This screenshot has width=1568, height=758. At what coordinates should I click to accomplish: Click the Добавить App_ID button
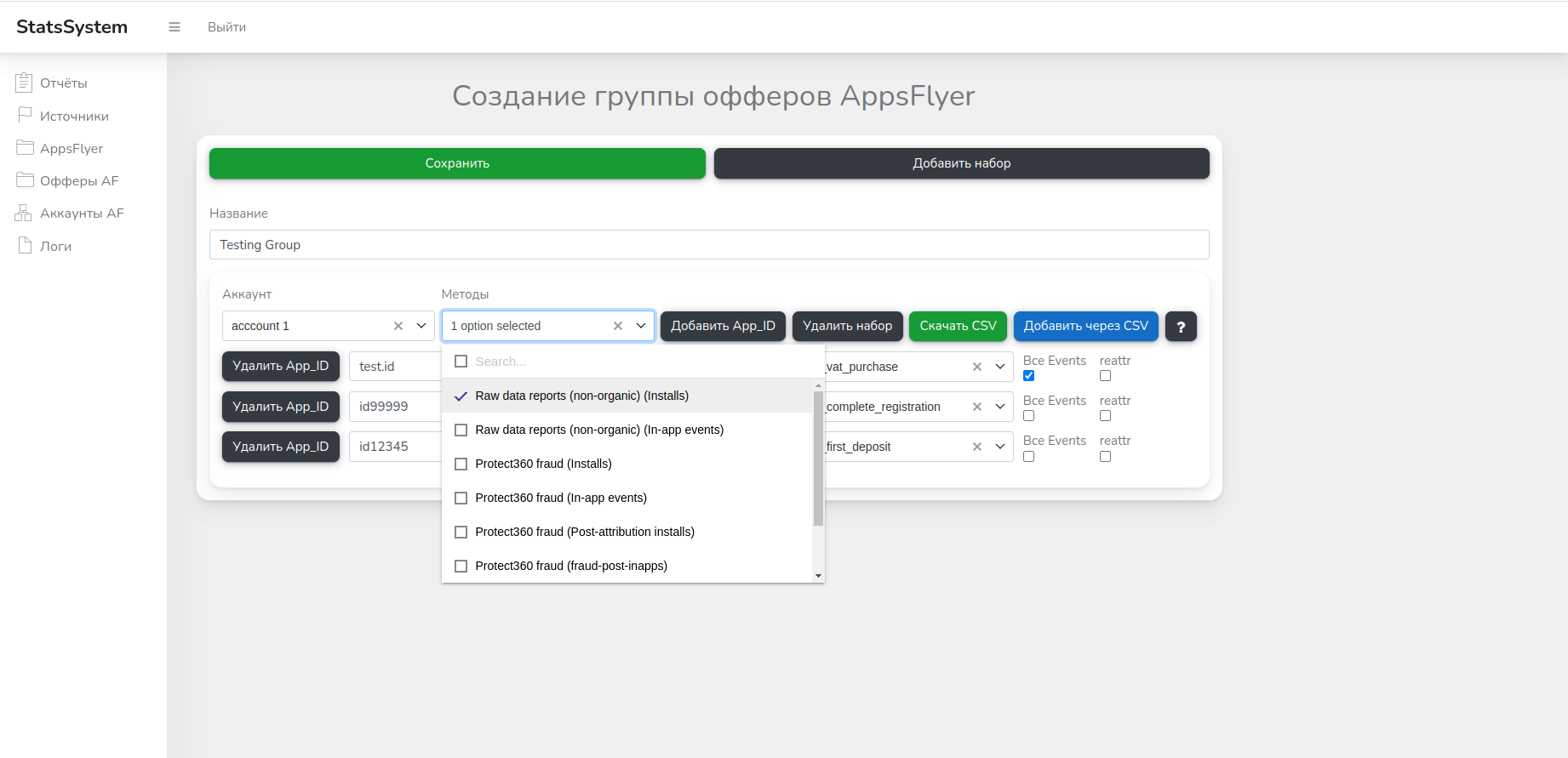click(x=723, y=326)
